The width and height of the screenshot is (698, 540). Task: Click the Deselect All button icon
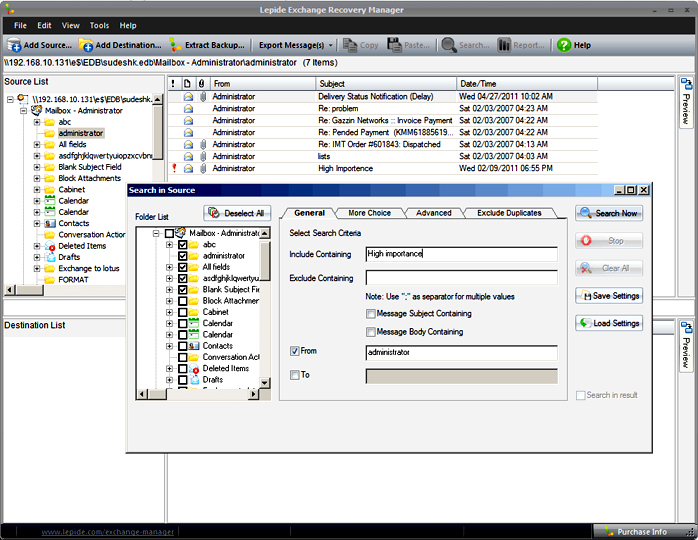(x=214, y=213)
